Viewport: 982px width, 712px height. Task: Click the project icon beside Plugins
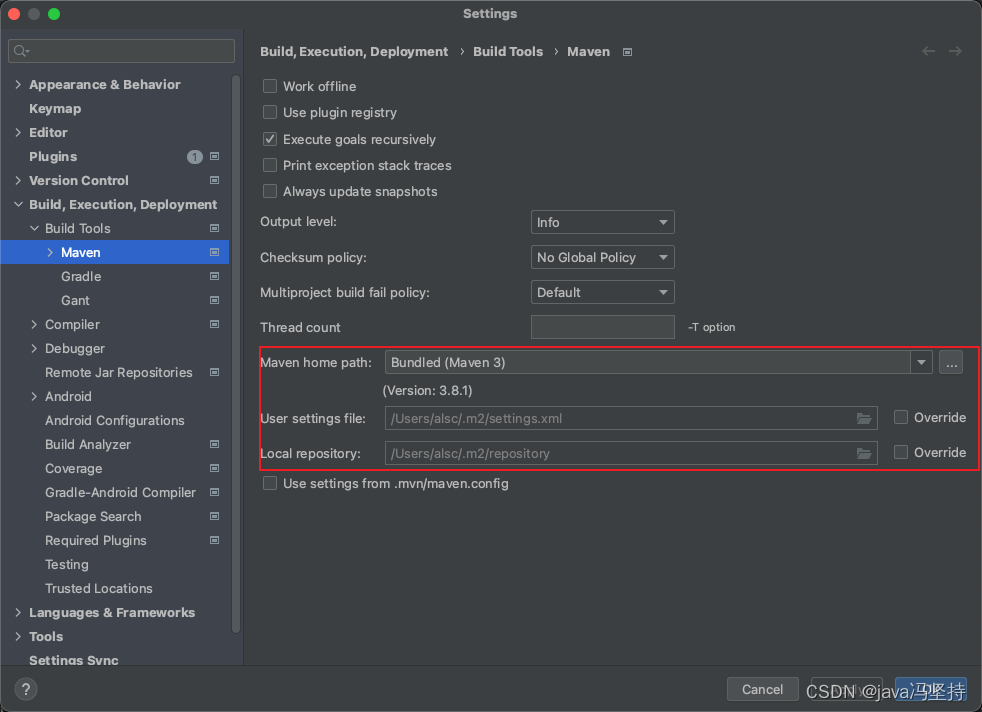214,157
